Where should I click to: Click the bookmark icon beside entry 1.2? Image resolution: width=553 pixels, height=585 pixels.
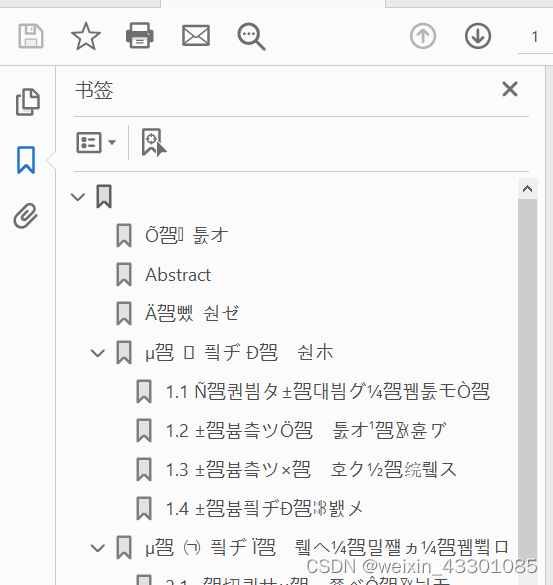coord(144,430)
